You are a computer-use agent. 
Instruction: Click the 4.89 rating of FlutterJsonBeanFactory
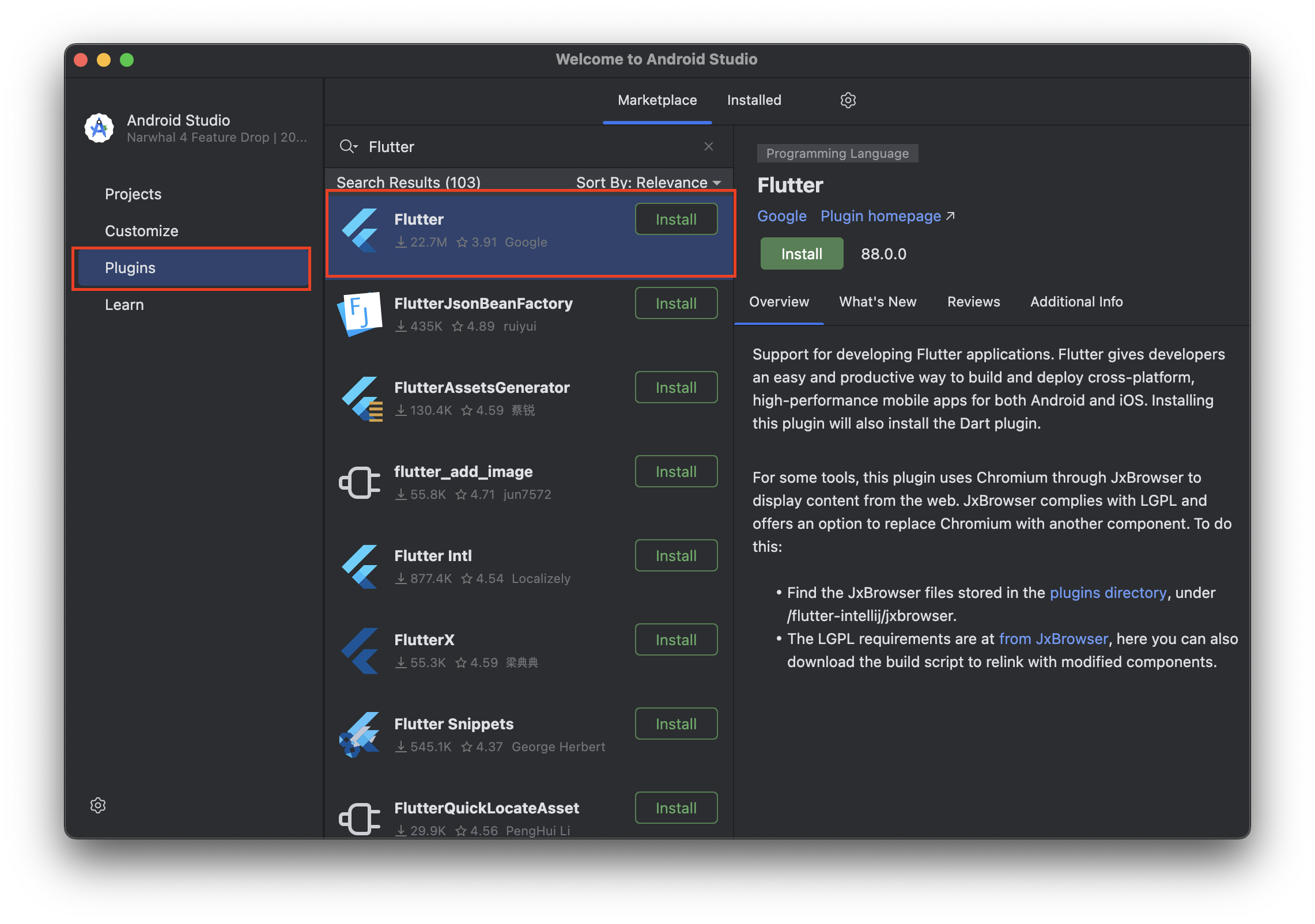click(x=474, y=327)
